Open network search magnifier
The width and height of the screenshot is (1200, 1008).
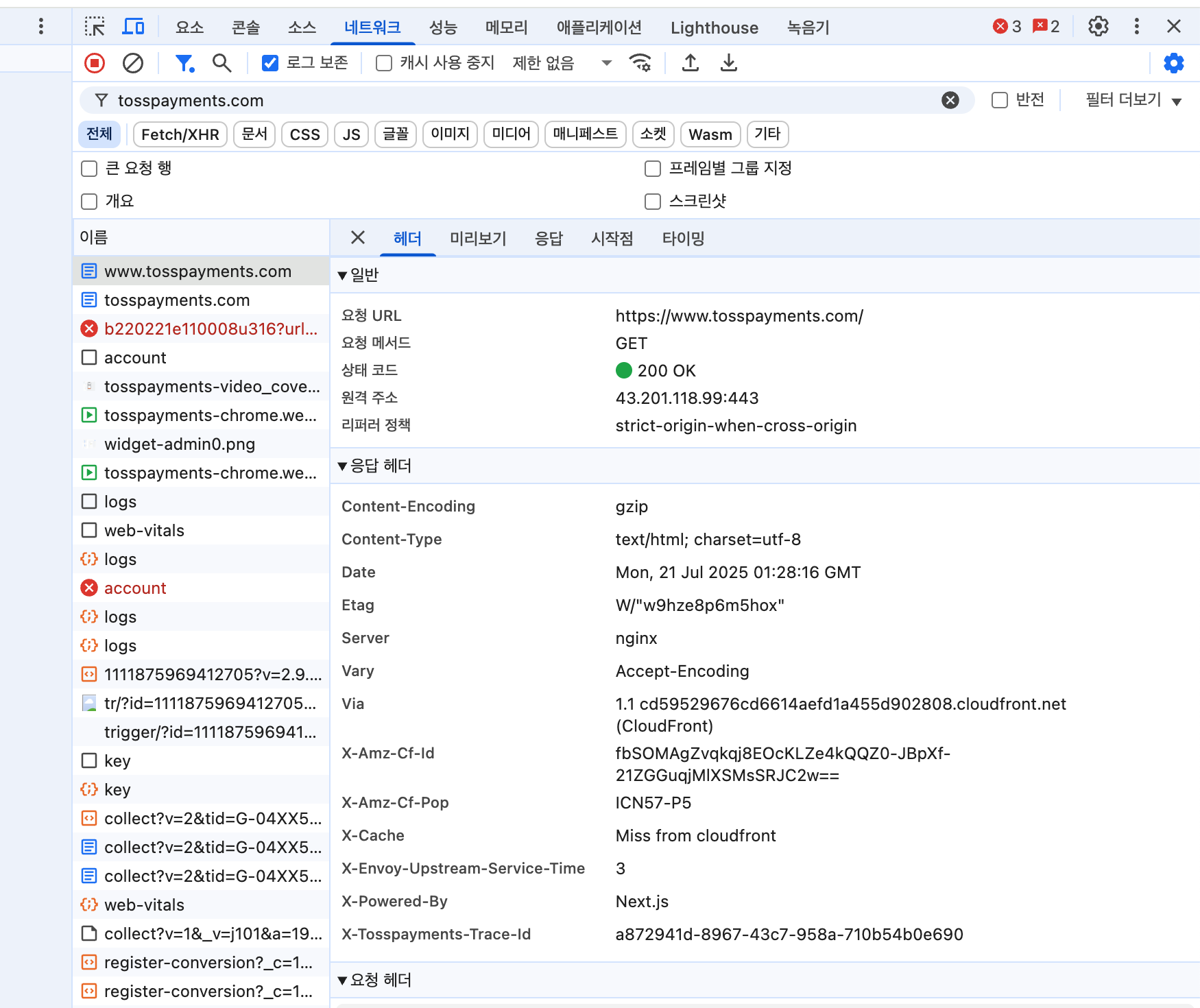221,63
